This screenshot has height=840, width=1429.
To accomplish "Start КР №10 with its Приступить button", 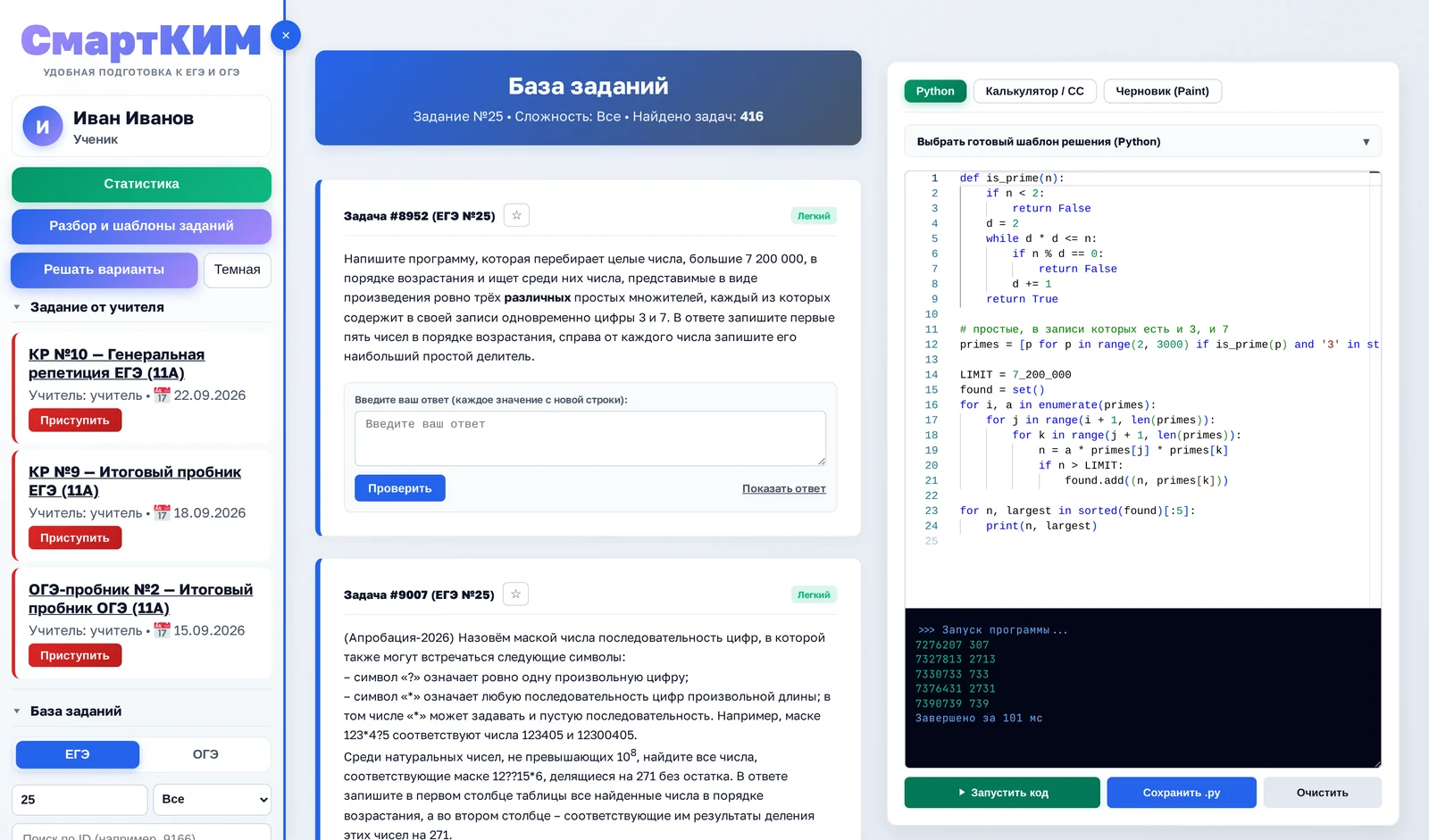I will coord(75,420).
